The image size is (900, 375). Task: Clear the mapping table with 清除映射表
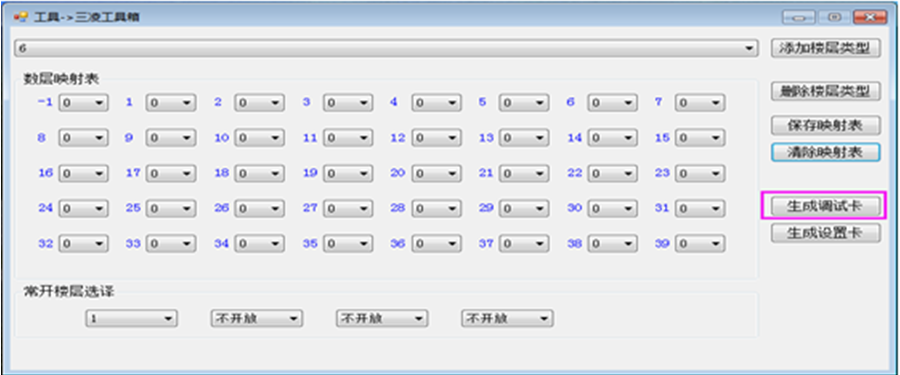coord(825,152)
